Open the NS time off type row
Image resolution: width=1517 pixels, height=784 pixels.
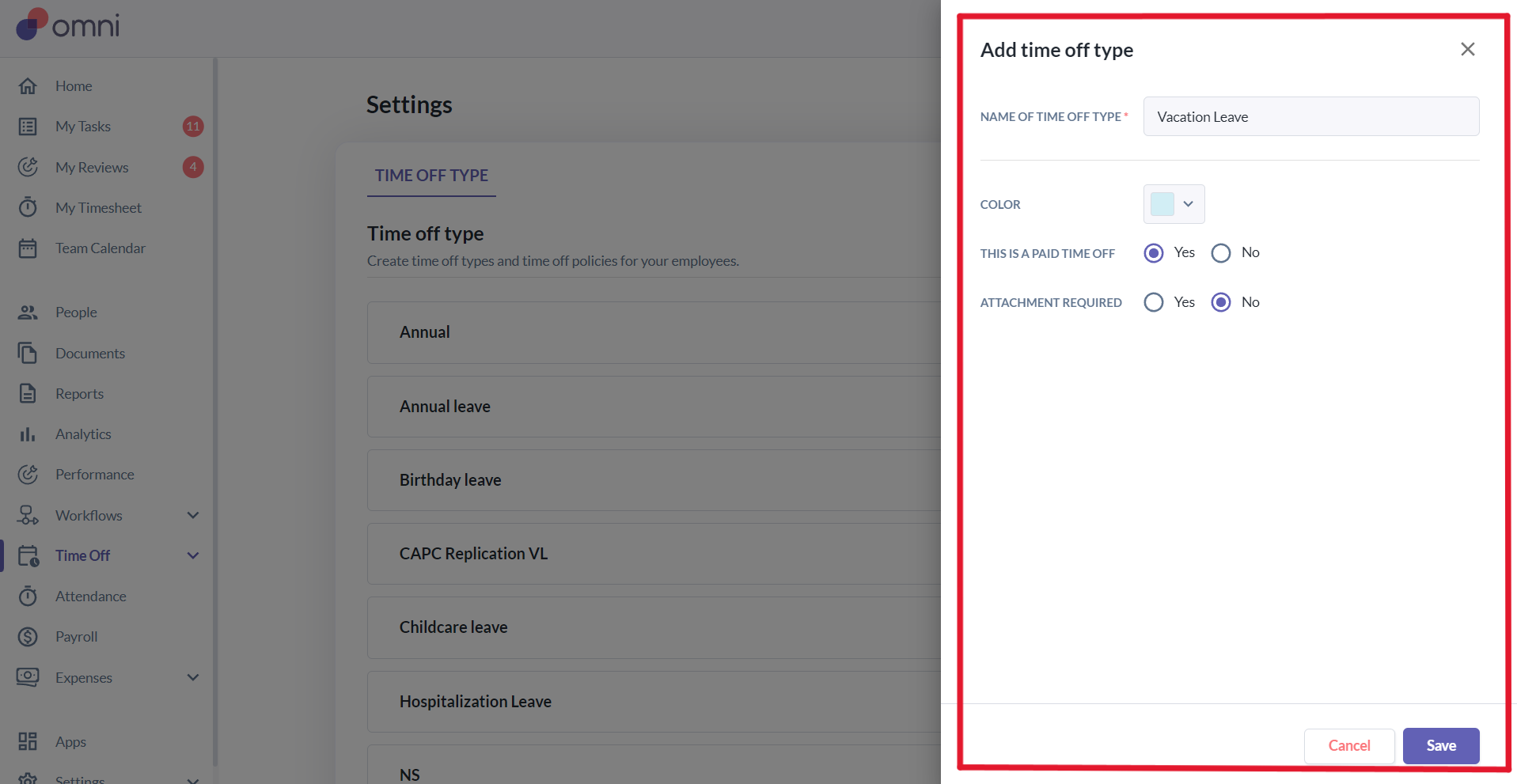tap(654, 764)
